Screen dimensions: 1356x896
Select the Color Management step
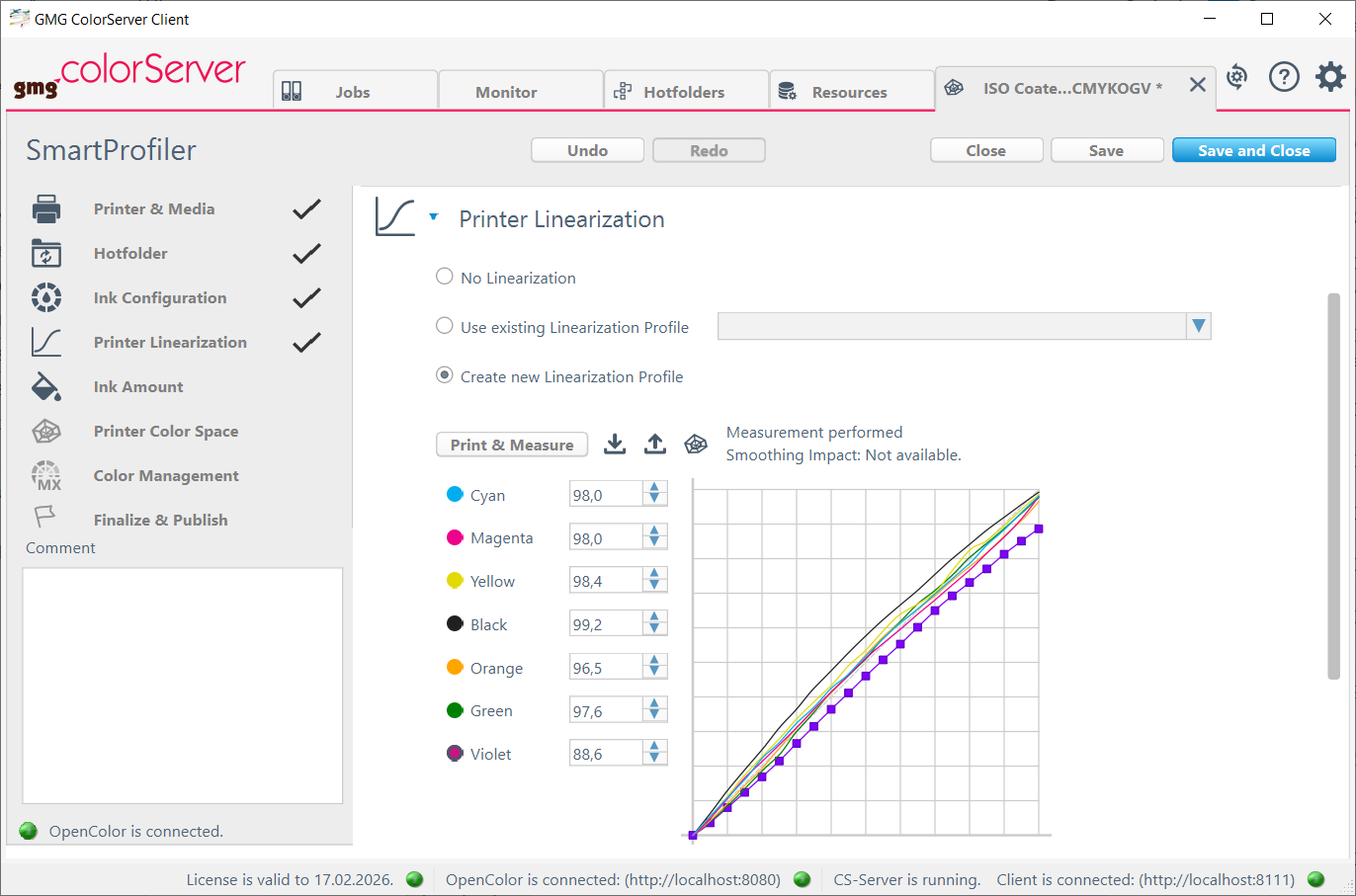click(165, 475)
